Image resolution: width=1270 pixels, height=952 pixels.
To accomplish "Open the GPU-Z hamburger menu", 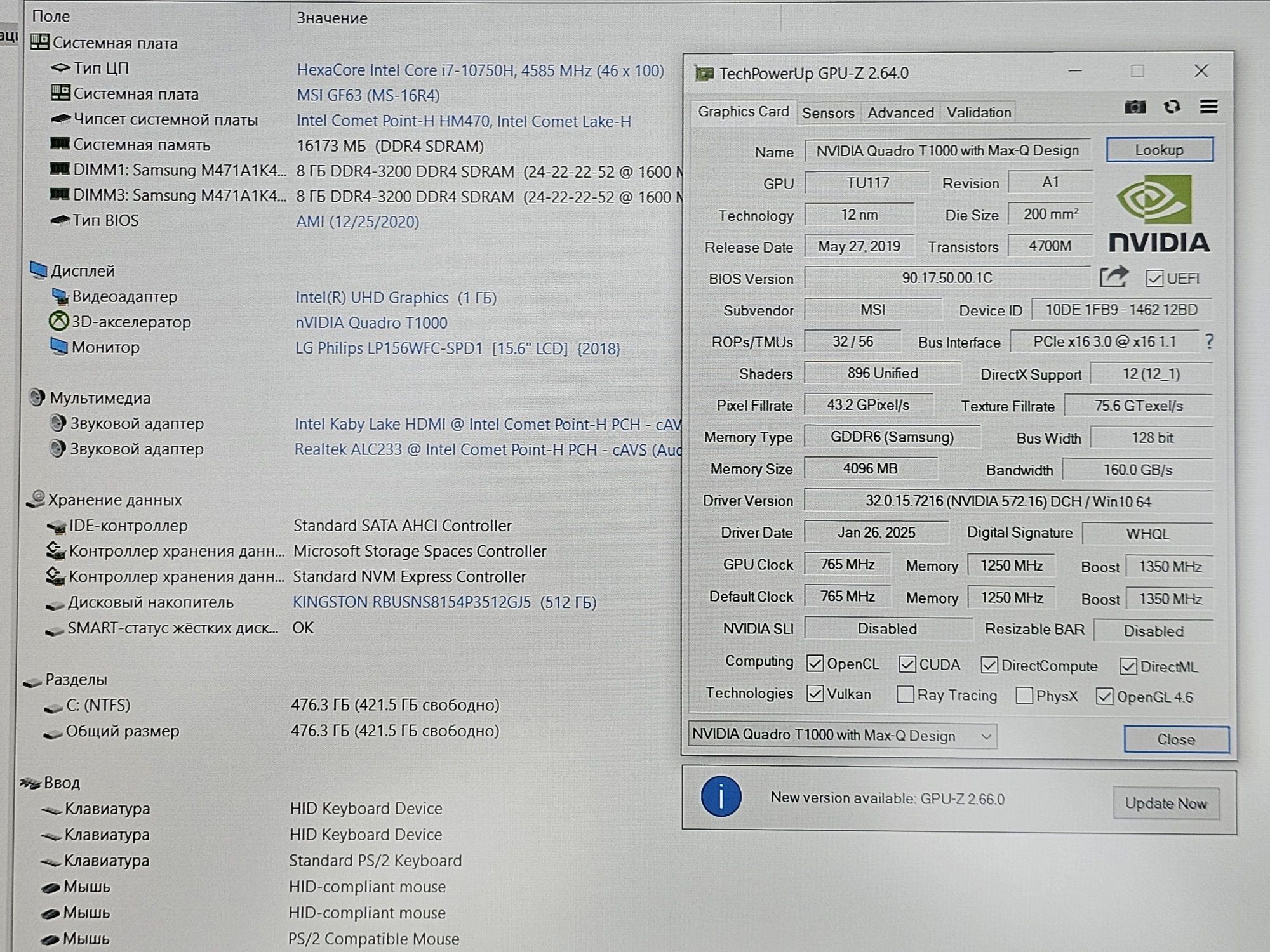I will pyautogui.click(x=1209, y=107).
